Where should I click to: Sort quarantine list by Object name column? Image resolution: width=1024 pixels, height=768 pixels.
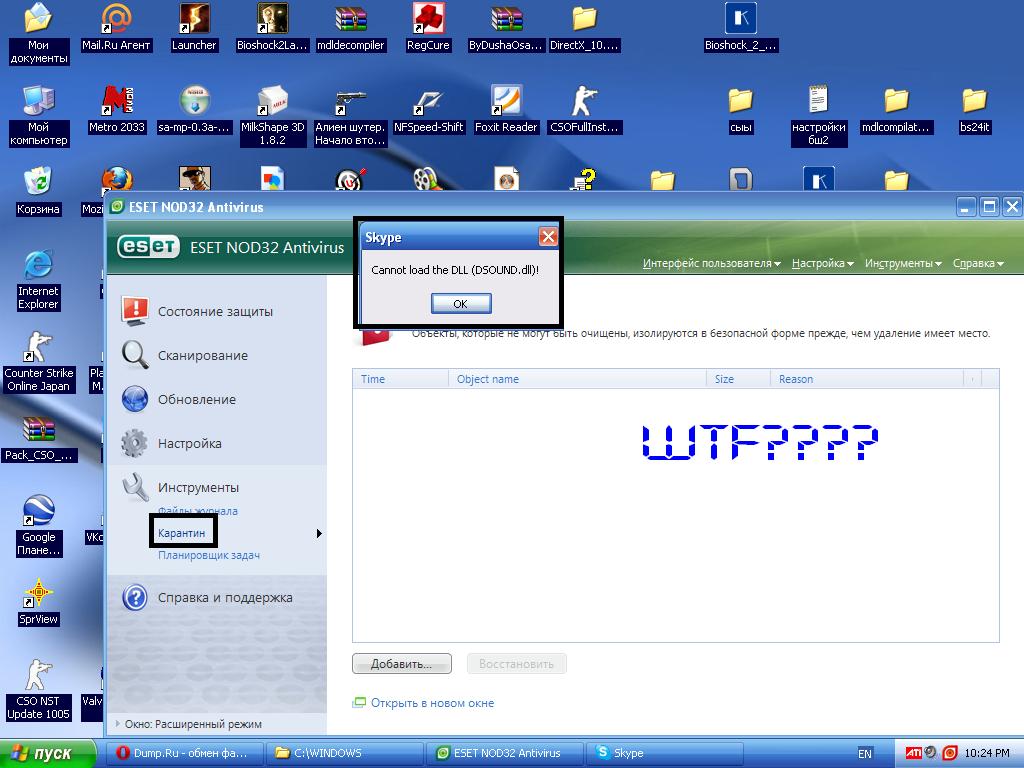pos(577,379)
